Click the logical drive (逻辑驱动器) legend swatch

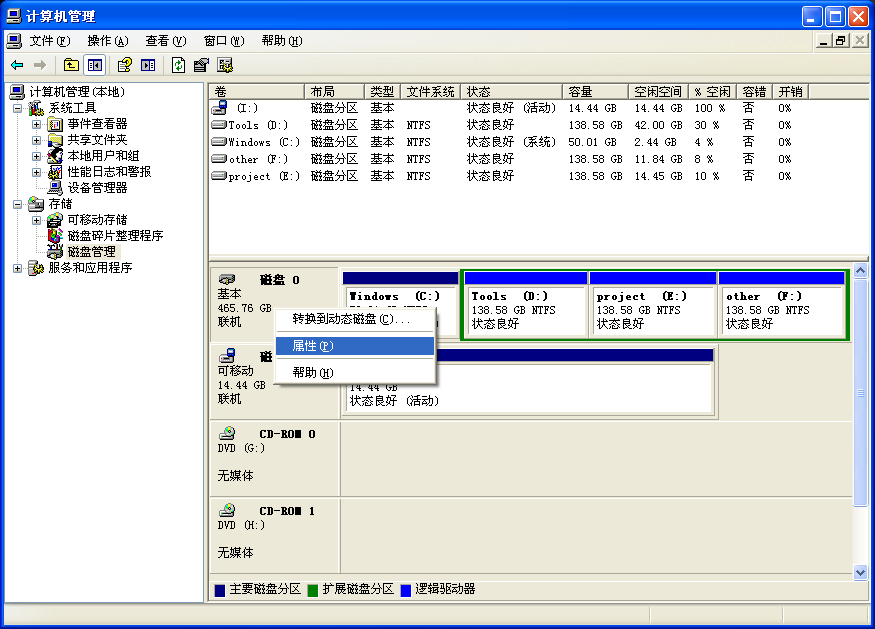pyautogui.click(x=406, y=590)
